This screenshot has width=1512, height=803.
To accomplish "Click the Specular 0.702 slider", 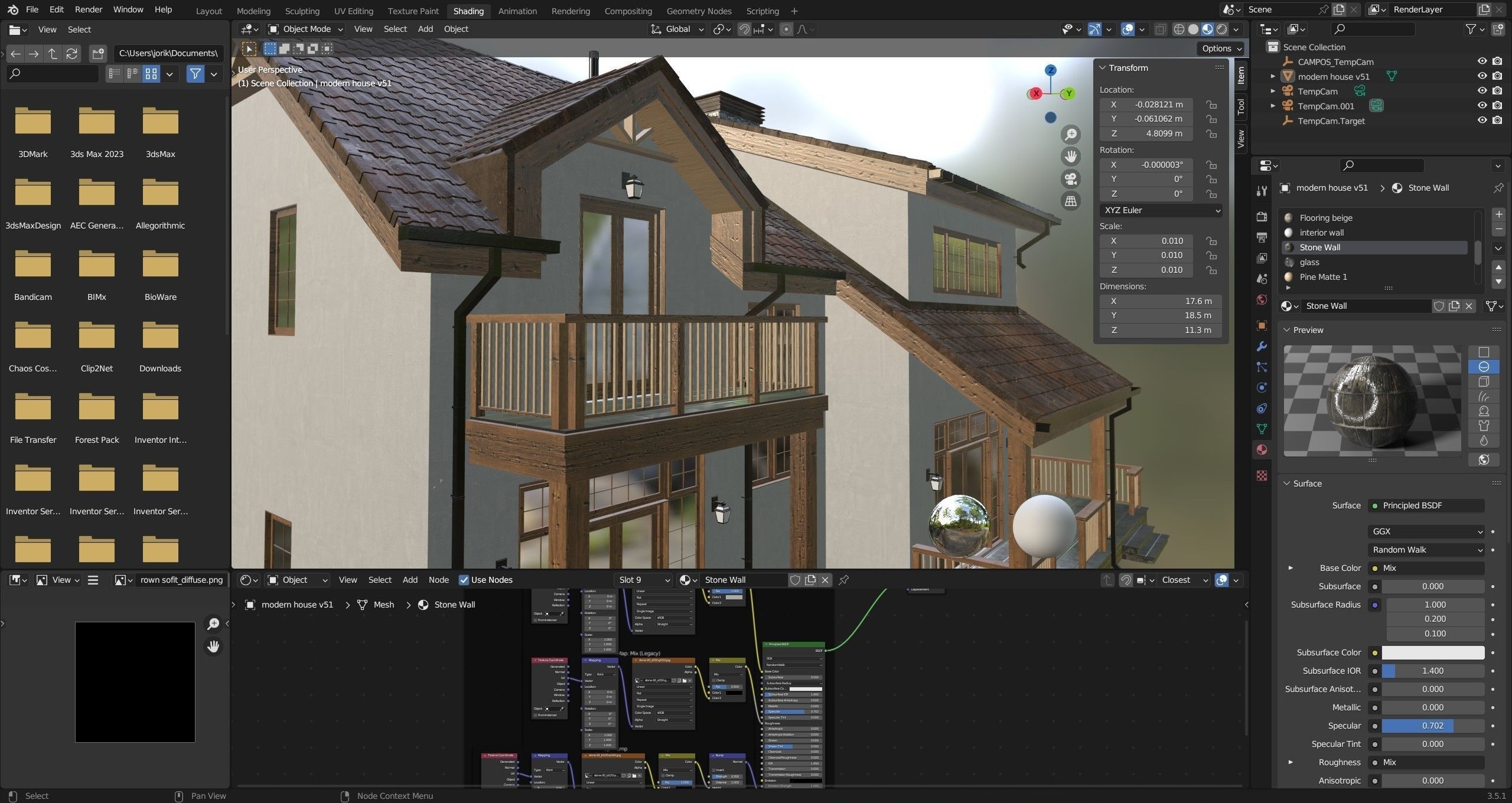I will [x=1432, y=726].
